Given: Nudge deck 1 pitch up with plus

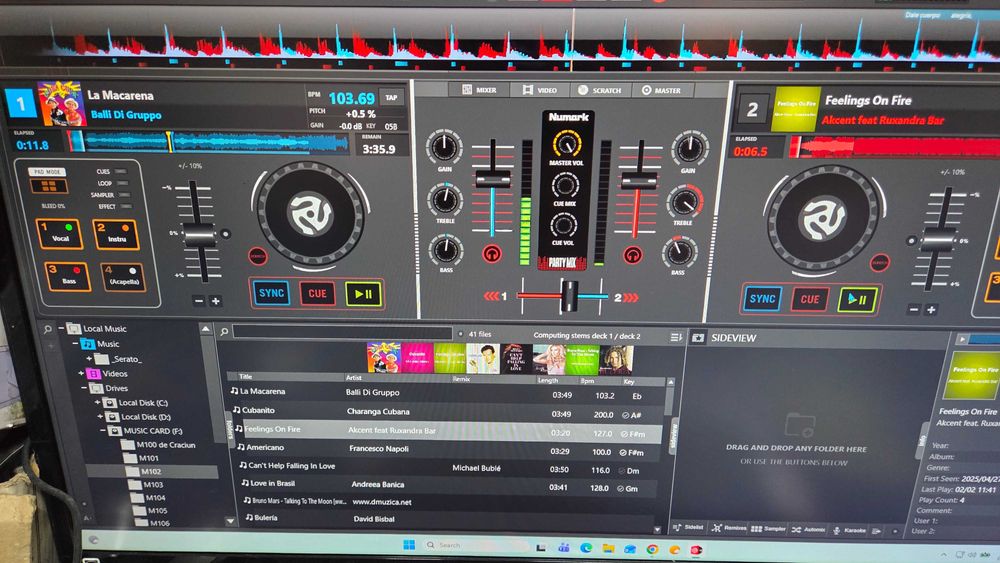Looking at the screenshot, I should click(216, 301).
